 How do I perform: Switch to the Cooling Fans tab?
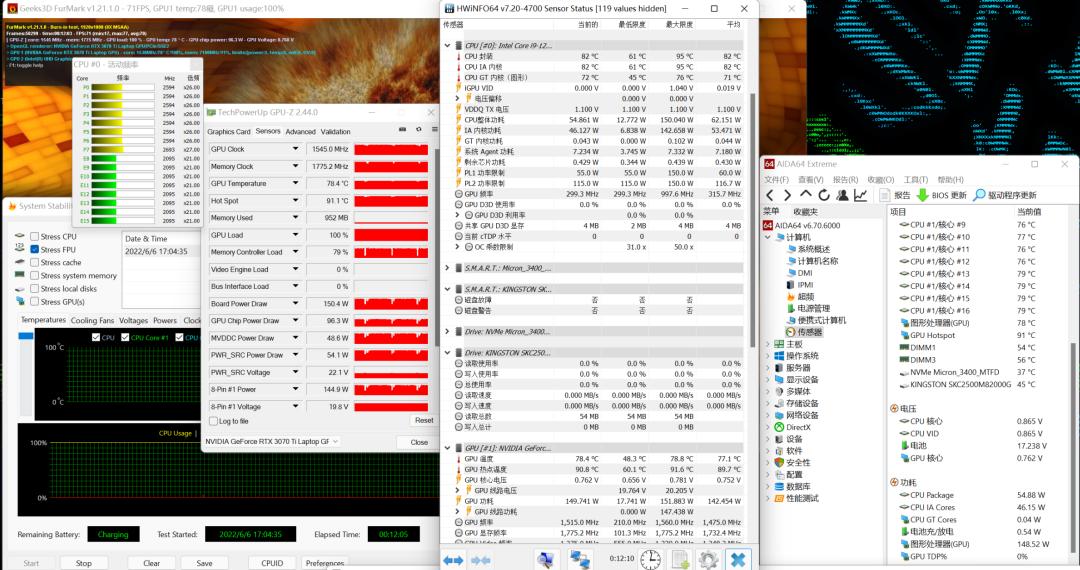pyautogui.click(x=92, y=321)
